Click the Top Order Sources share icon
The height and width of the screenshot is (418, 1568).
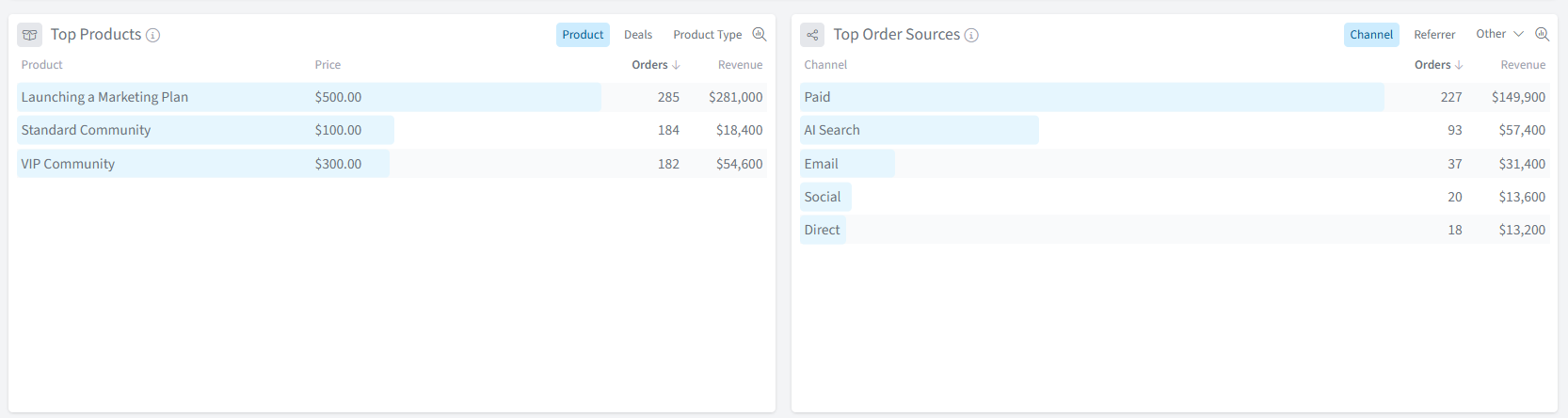[812, 35]
